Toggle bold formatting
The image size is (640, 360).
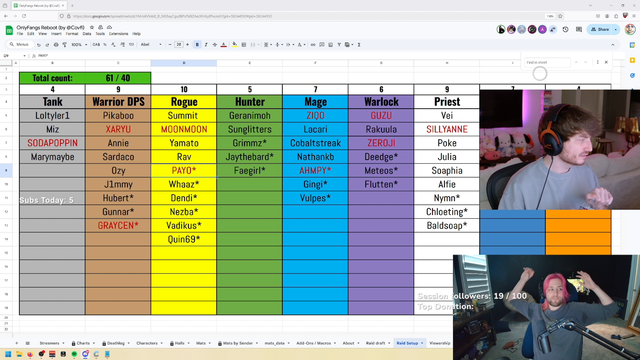(x=197, y=44)
